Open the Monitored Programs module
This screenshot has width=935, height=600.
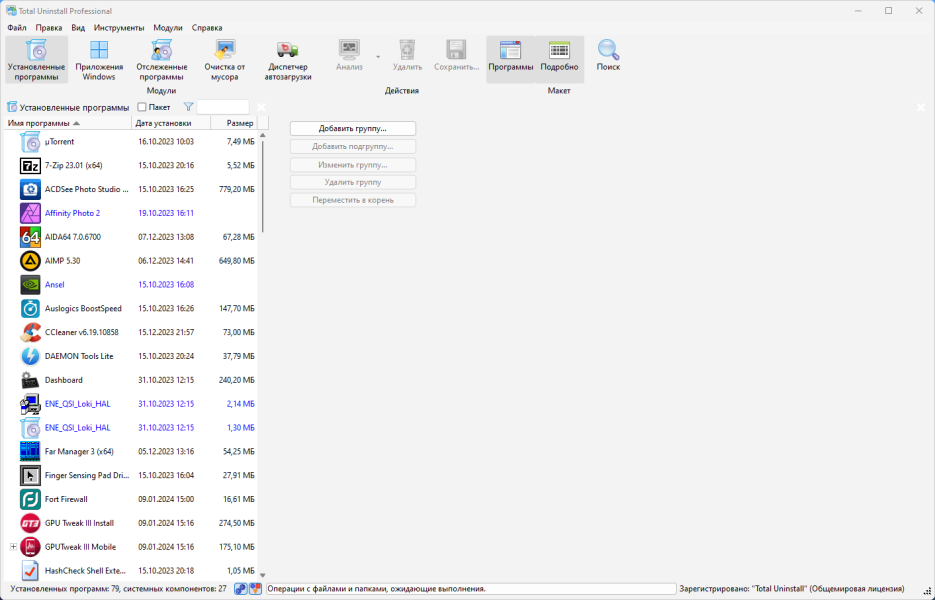pos(162,60)
